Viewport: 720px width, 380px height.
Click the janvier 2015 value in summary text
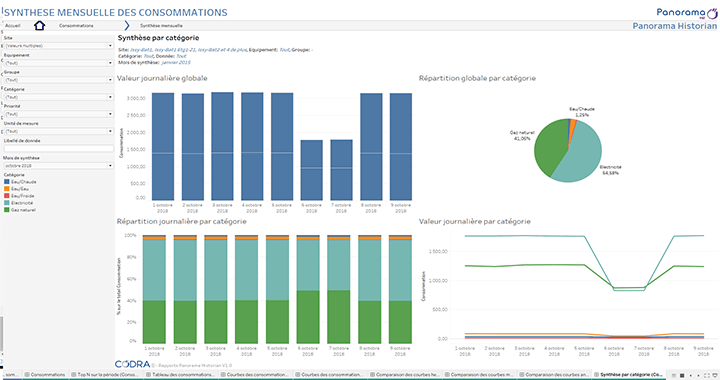(x=175, y=62)
